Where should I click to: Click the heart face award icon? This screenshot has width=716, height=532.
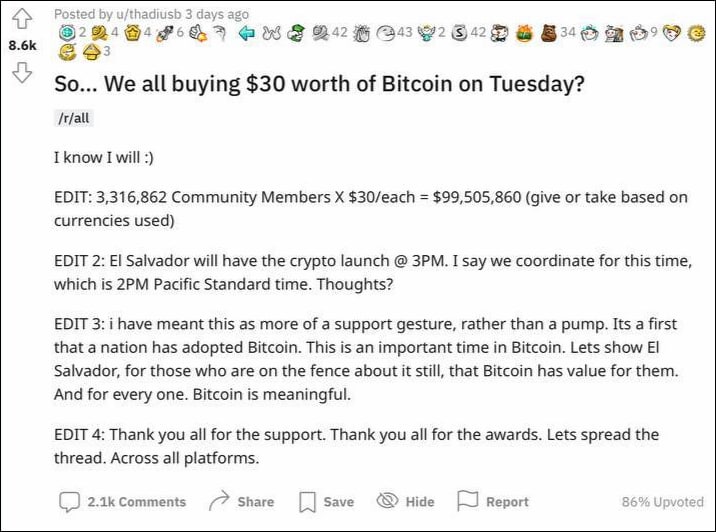pyautogui.click(x=671, y=33)
